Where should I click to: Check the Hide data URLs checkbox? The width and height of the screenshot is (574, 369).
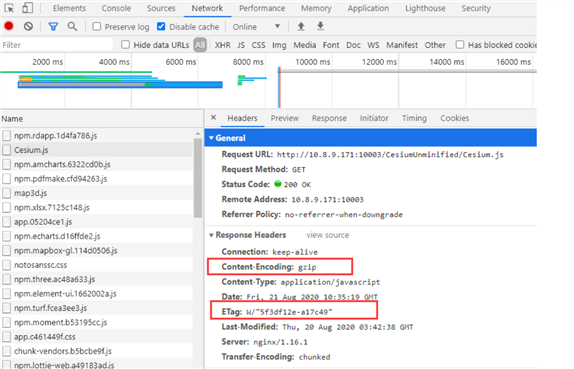(x=126, y=45)
